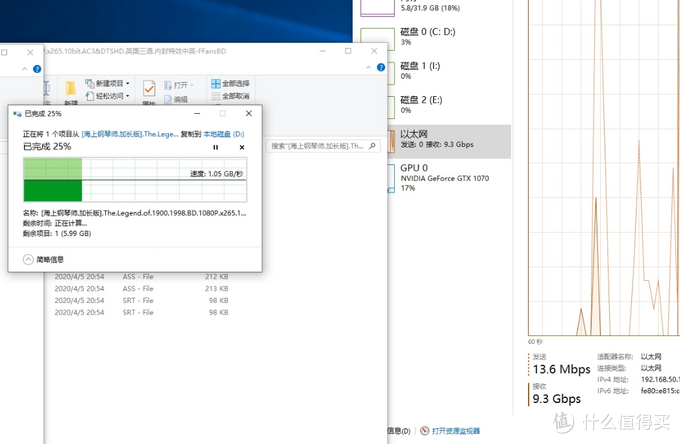680x444 pixels.
Task: Click 打开 dropdown in Explorer ribbon
Action: click(x=179, y=85)
